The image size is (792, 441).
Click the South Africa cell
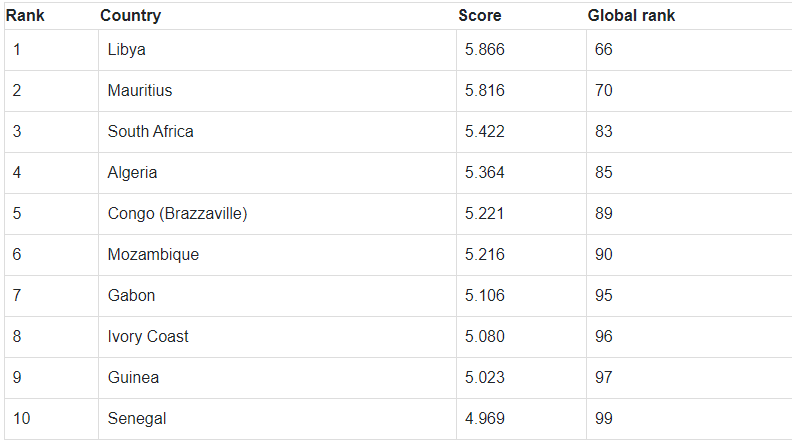point(151,132)
